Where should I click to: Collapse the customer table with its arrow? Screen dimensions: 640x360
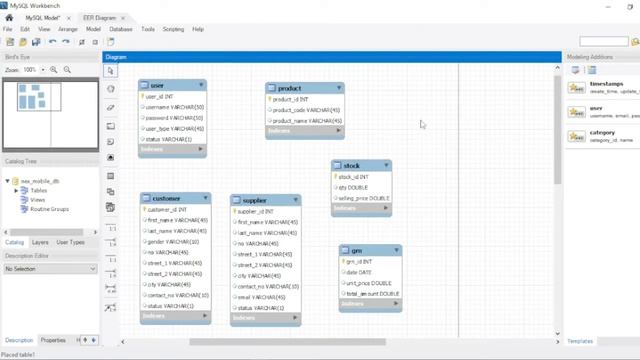tap(206, 198)
